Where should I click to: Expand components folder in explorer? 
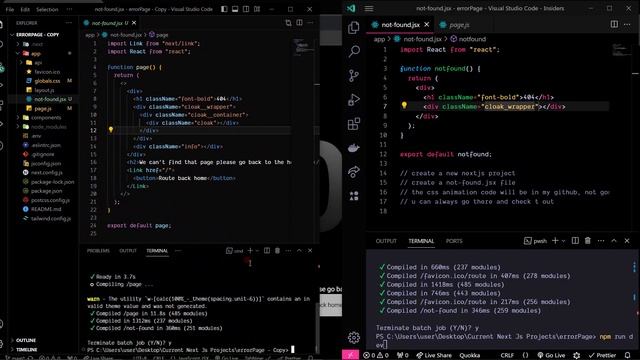[46, 118]
